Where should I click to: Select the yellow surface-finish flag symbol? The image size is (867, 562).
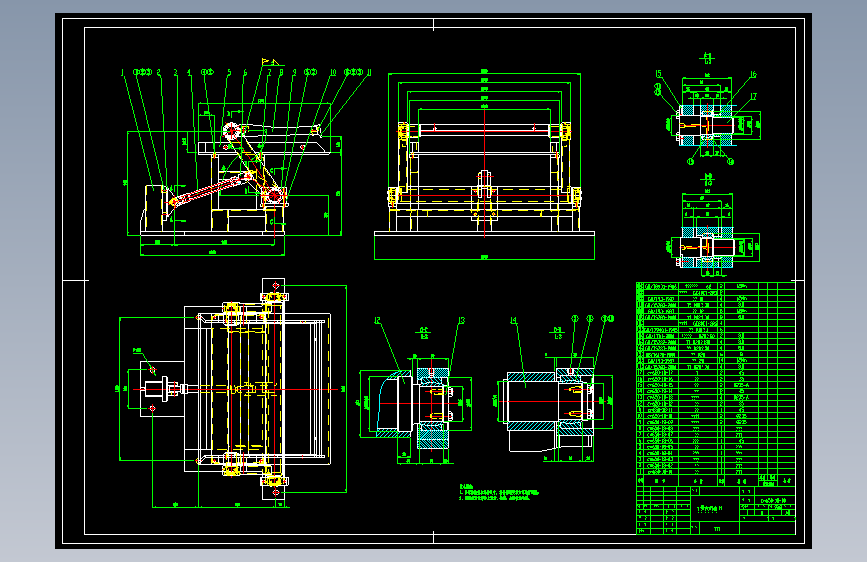coord(270,62)
